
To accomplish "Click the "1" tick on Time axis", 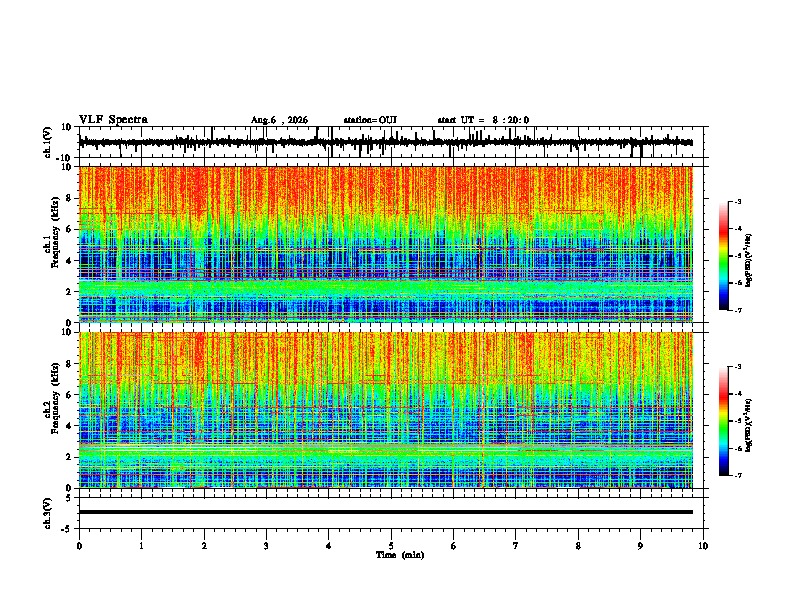I will (141, 546).
